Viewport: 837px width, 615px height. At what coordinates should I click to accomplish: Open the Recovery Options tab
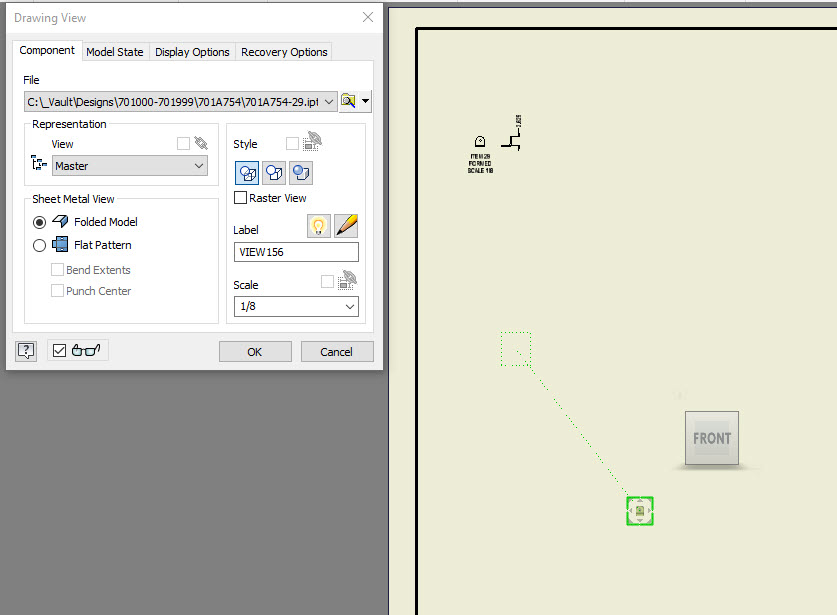[283, 50]
